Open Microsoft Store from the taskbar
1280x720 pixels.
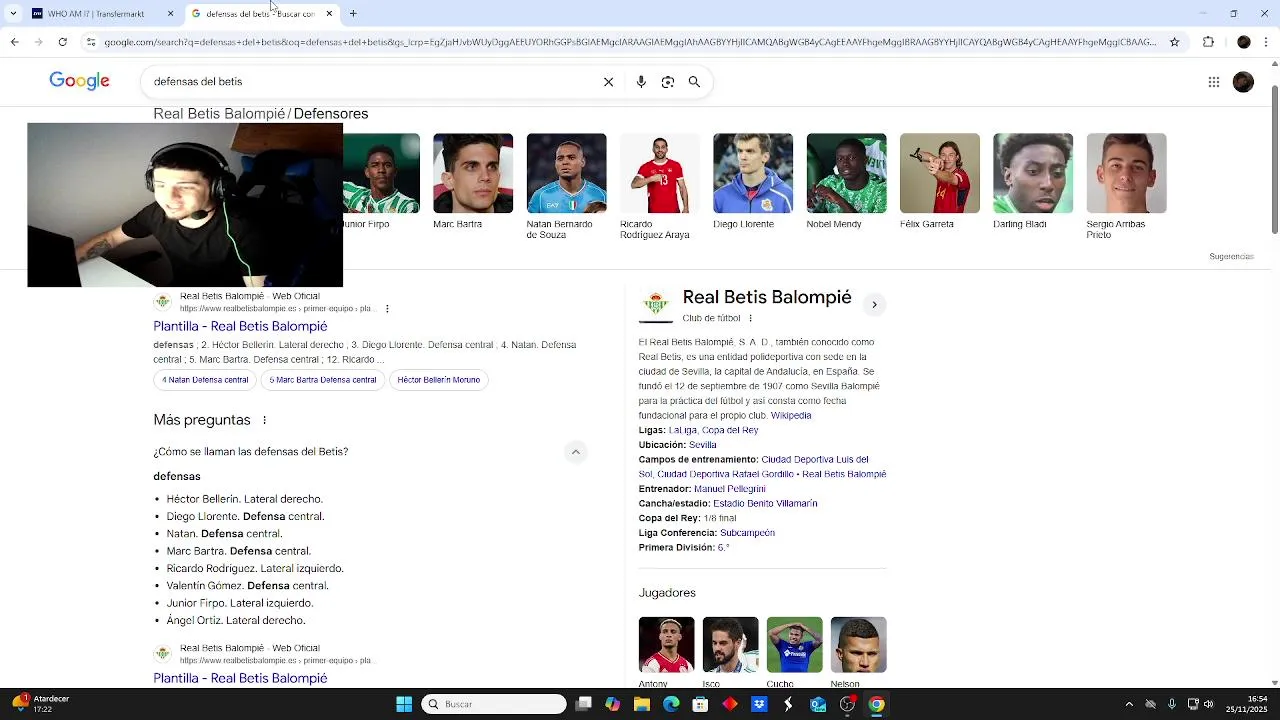click(700, 704)
